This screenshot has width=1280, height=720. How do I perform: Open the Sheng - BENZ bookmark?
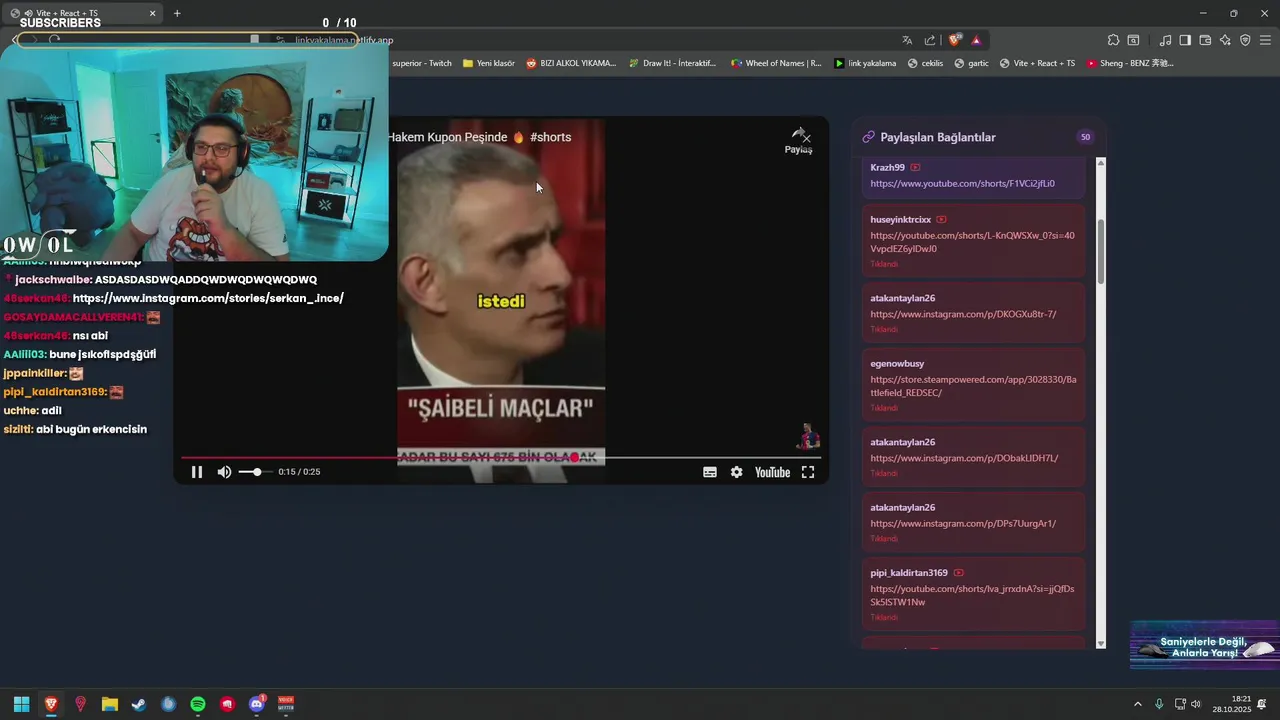coord(1130,63)
